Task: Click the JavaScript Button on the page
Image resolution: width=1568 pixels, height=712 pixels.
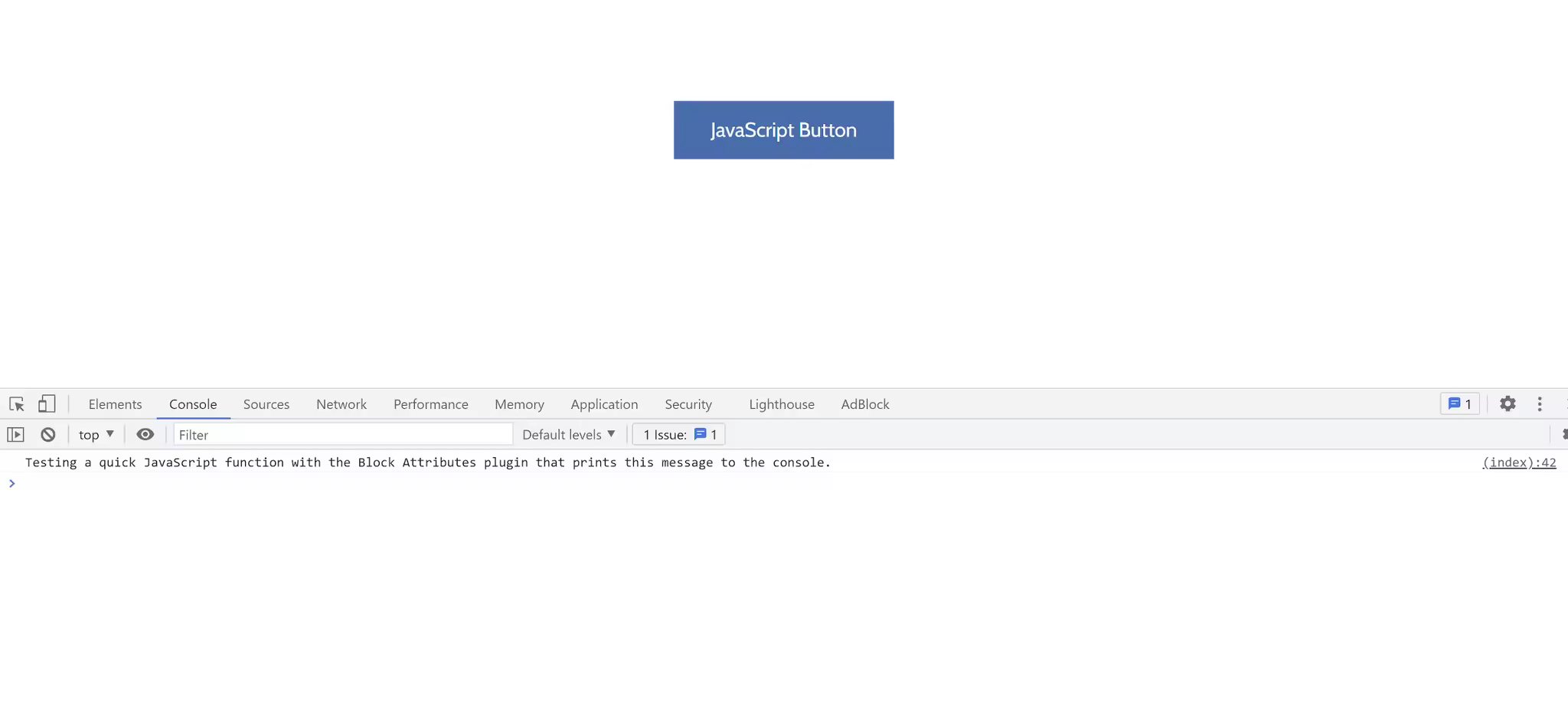Action: click(x=783, y=130)
